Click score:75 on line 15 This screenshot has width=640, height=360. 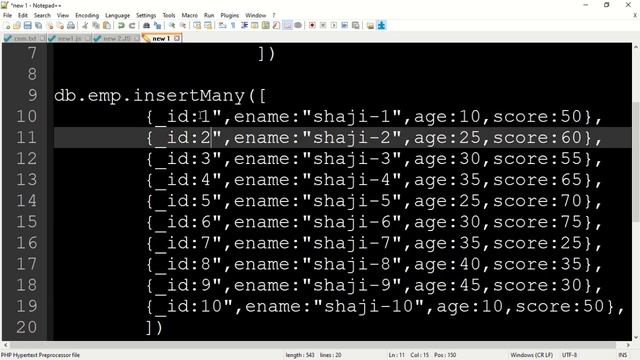(538, 222)
